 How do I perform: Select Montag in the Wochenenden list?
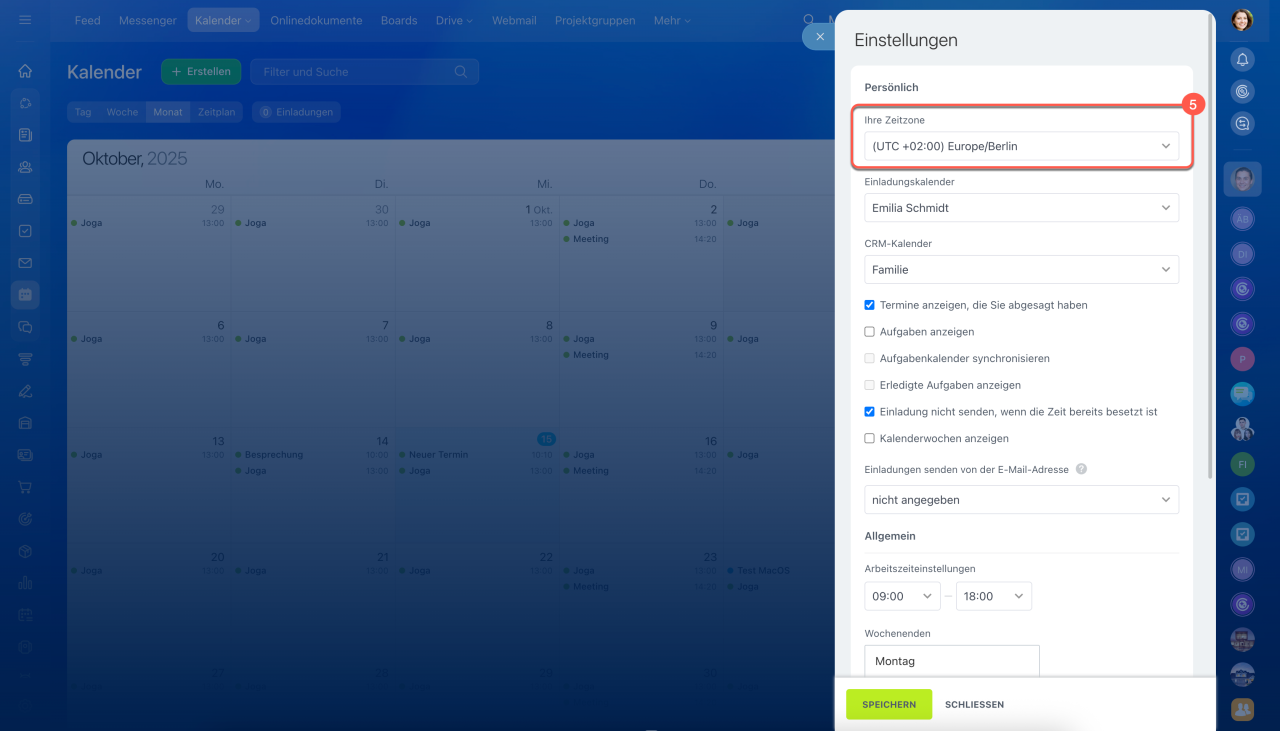(x=951, y=661)
